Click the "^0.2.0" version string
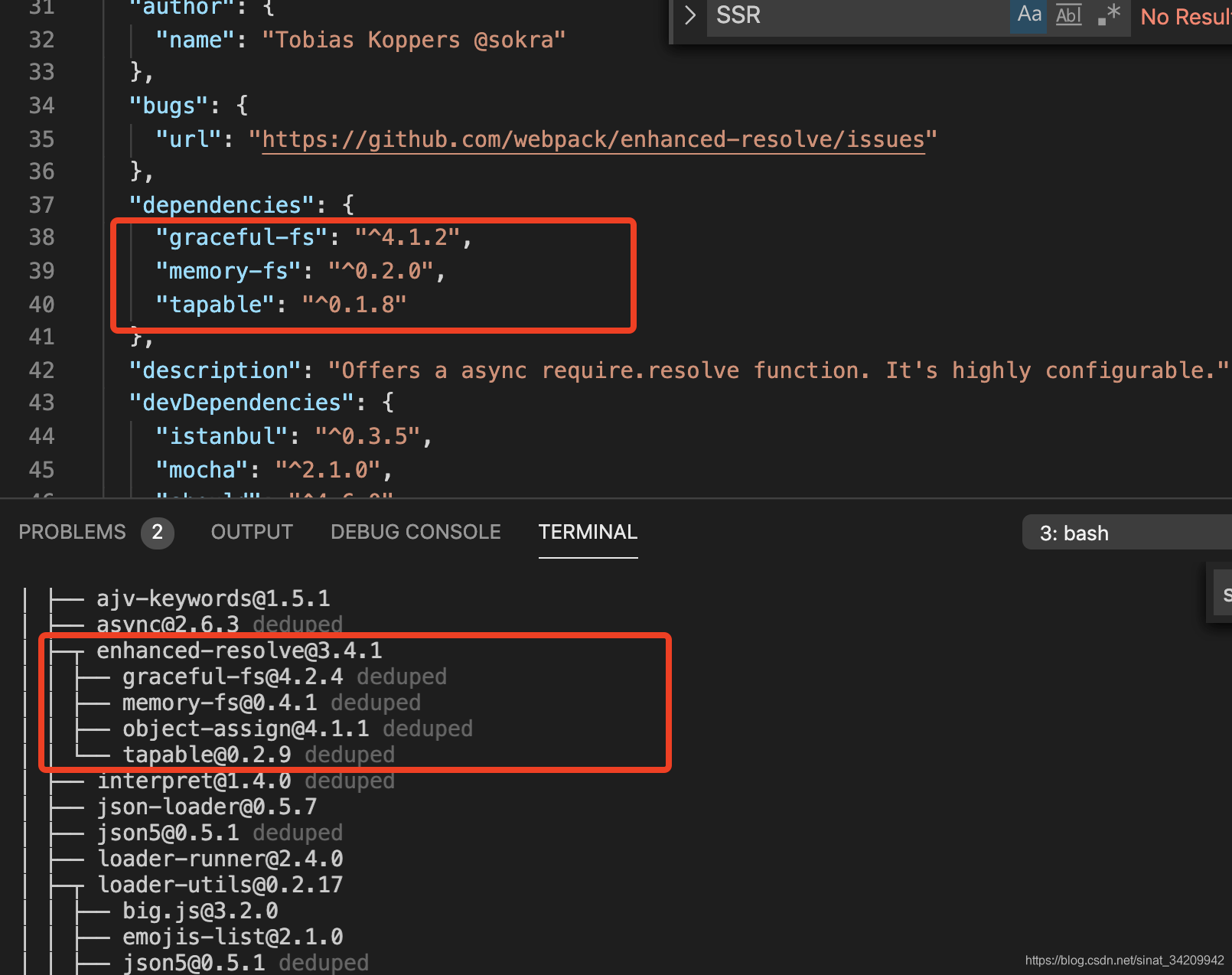The height and width of the screenshot is (975, 1232). click(381, 272)
